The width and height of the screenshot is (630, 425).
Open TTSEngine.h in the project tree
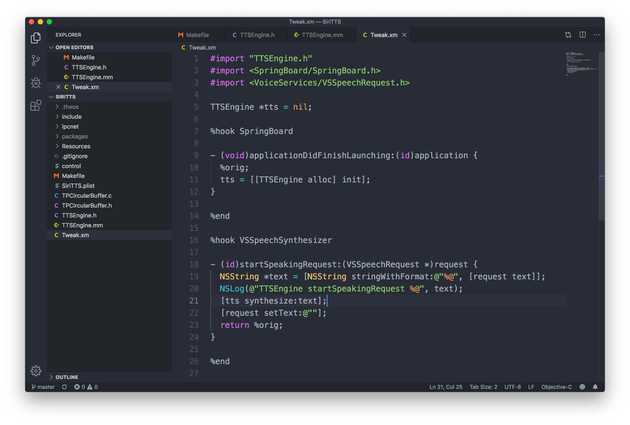click(79, 215)
